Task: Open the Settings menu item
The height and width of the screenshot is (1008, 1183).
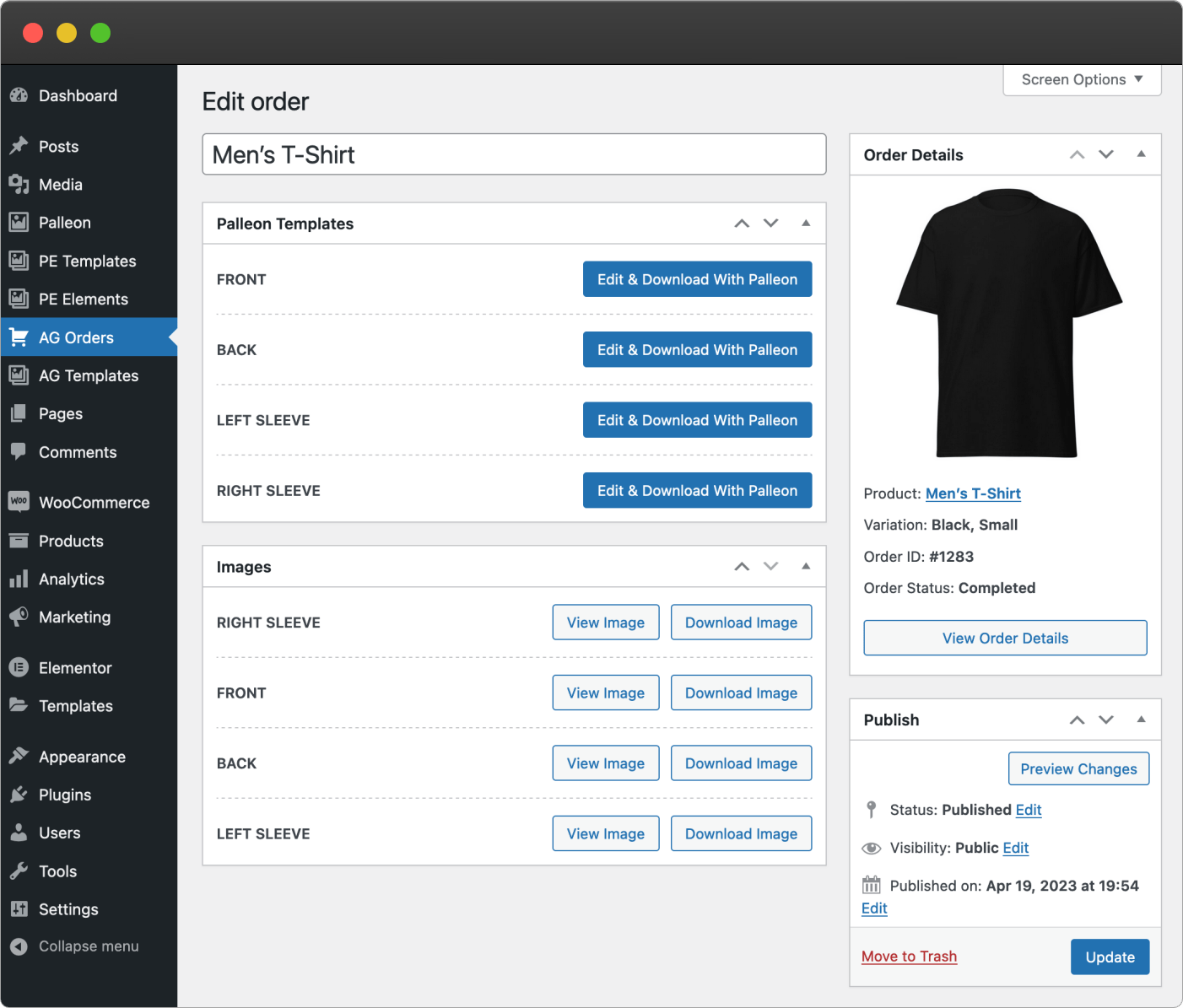Action: click(x=89, y=908)
